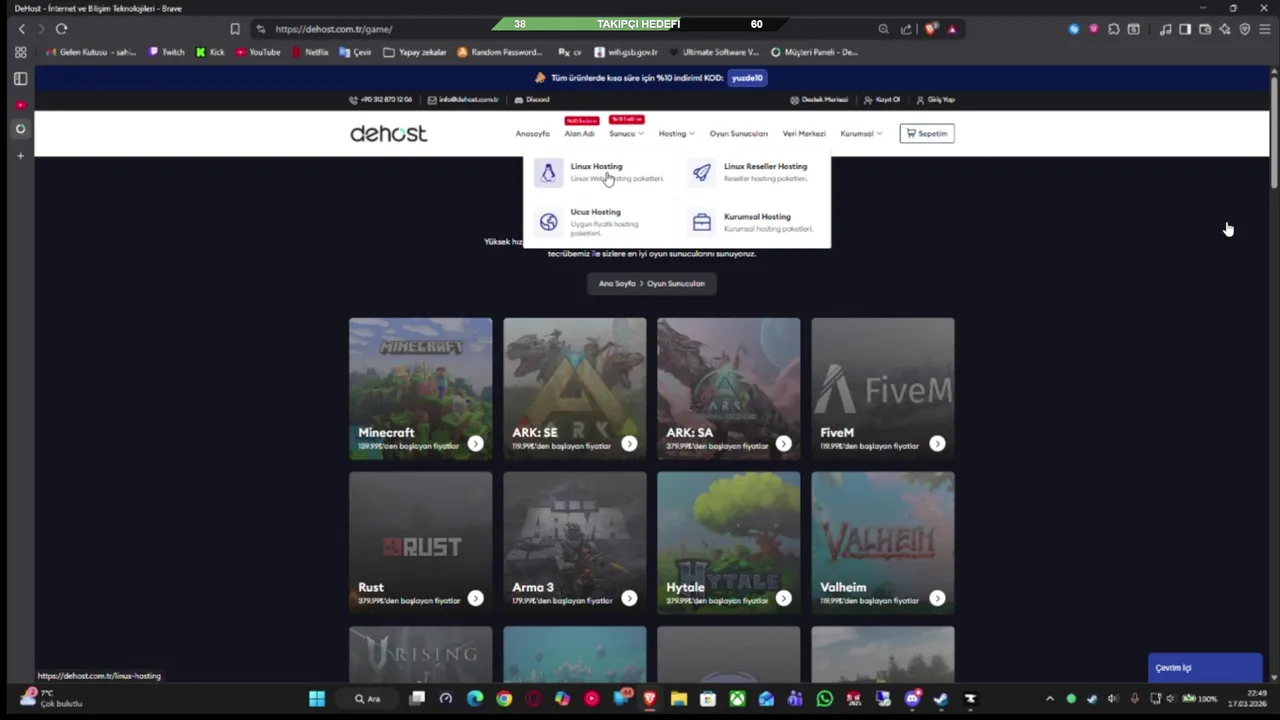The image size is (1280, 720).
Task: Click the arrow on ARK: SE card
Action: click(629, 444)
